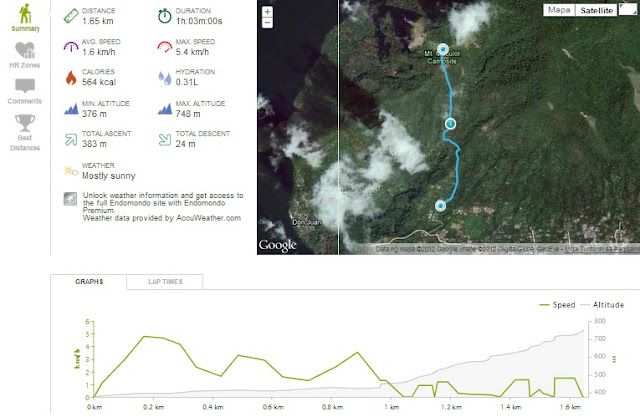Viewport: 640px width, 417px height.
Task: Click the map zoom in plus button
Action: pyautogui.click(x=267, y=13)
